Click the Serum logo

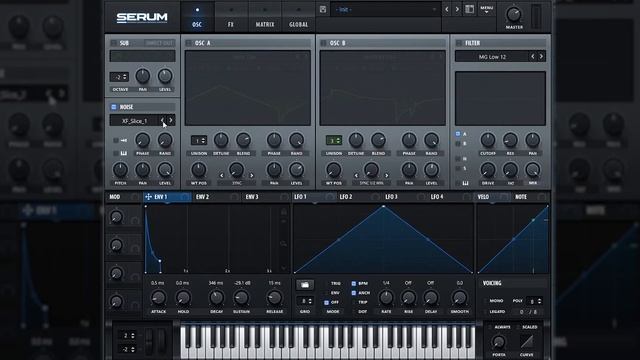pyautogui.click(x=142, y=18)
